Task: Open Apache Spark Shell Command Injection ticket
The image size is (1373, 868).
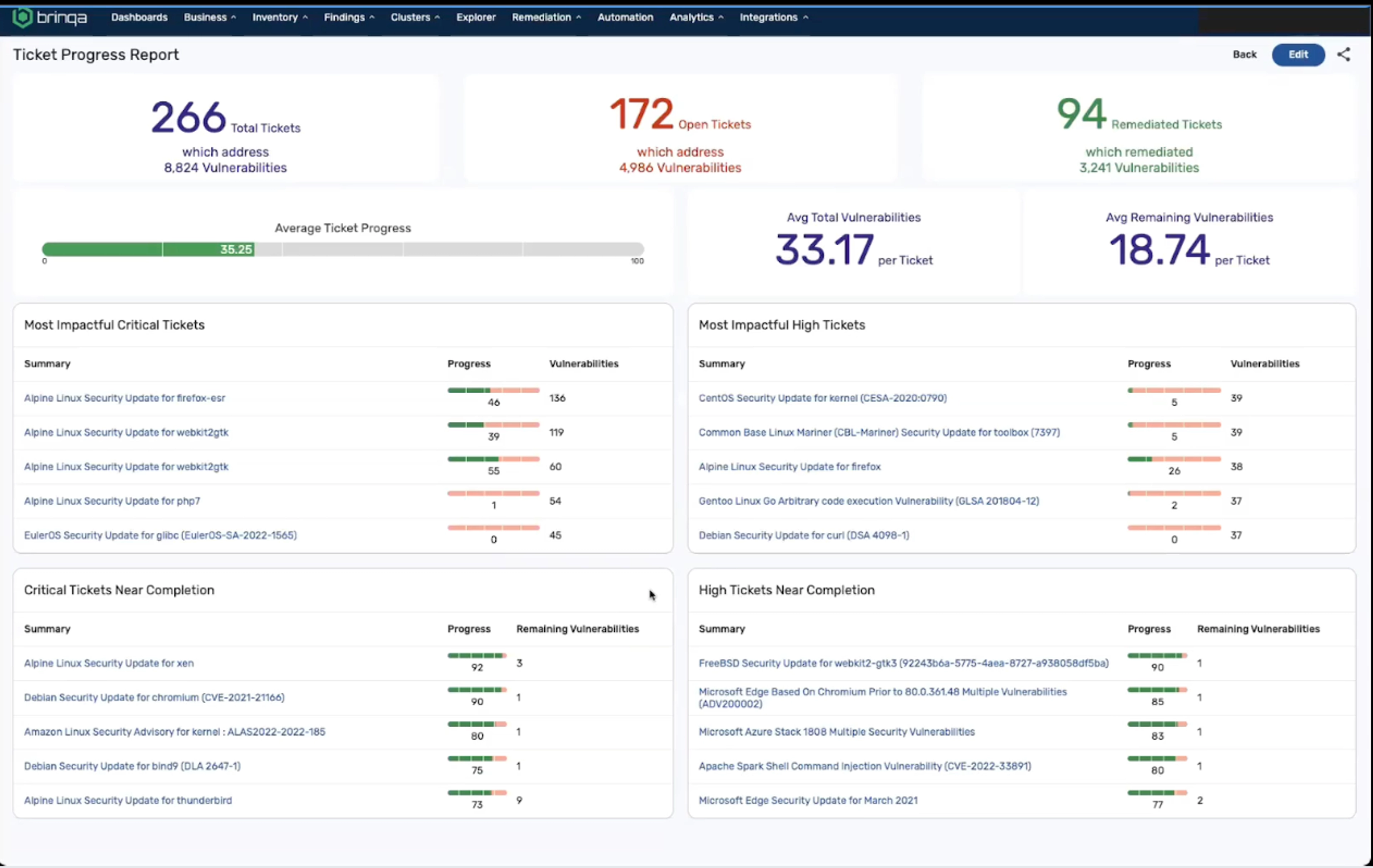Action: click(x=865, y=766)
